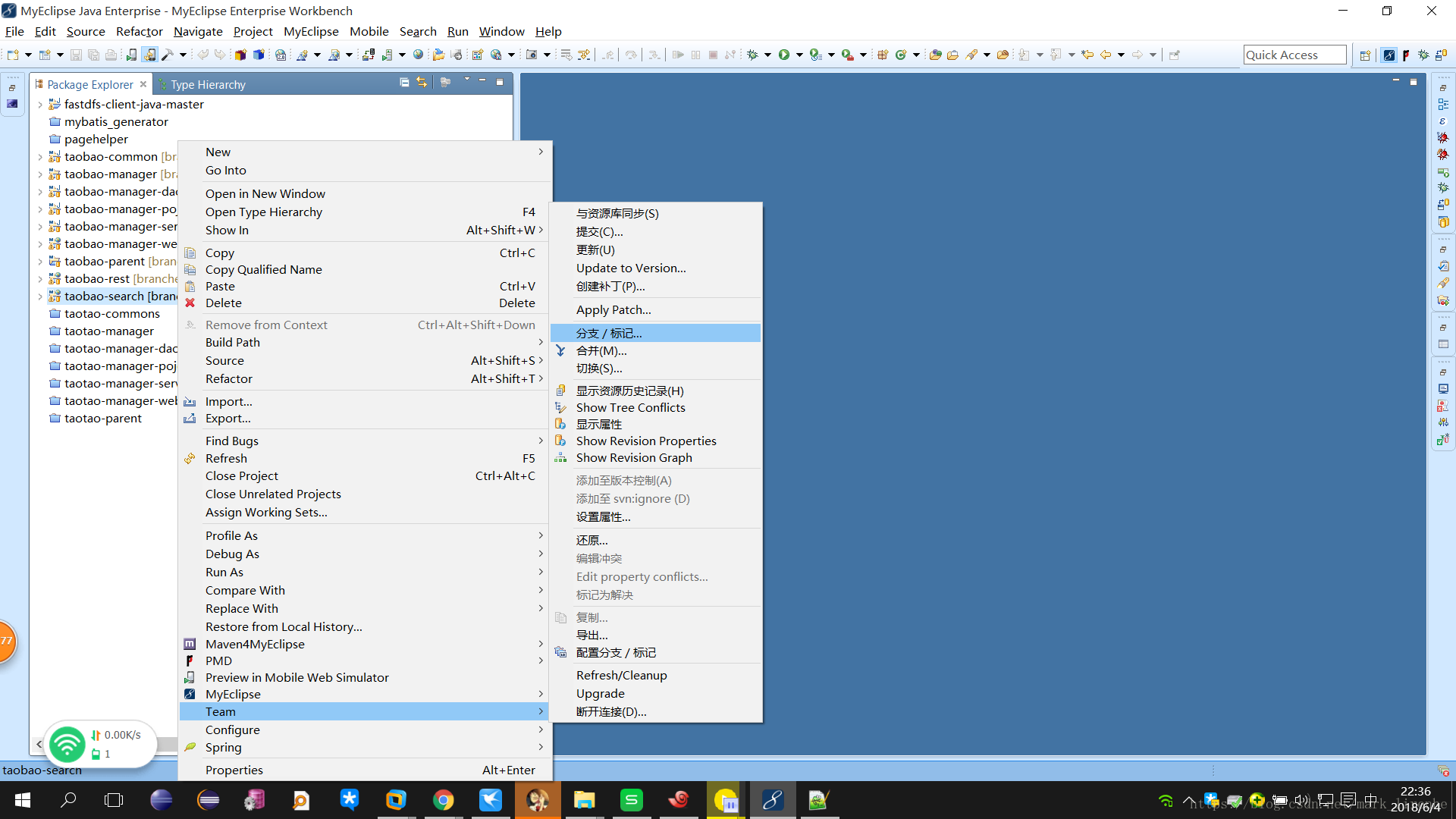Open File Explorer from the taskbar
The height and width of the screenshot is (819, 1456).
click(584, 800)
